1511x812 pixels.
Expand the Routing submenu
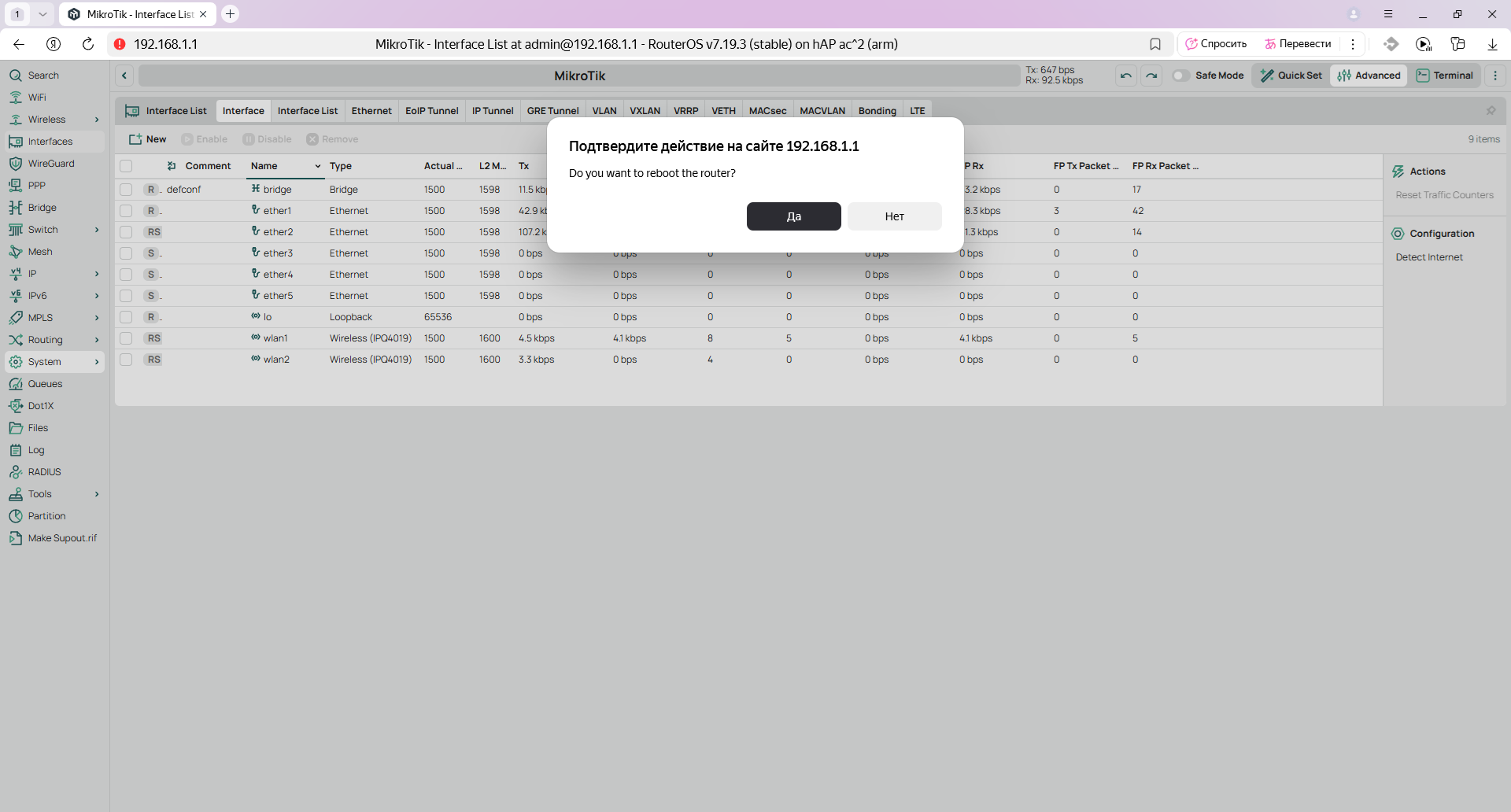pyautogui.click(x=97, y=340)
